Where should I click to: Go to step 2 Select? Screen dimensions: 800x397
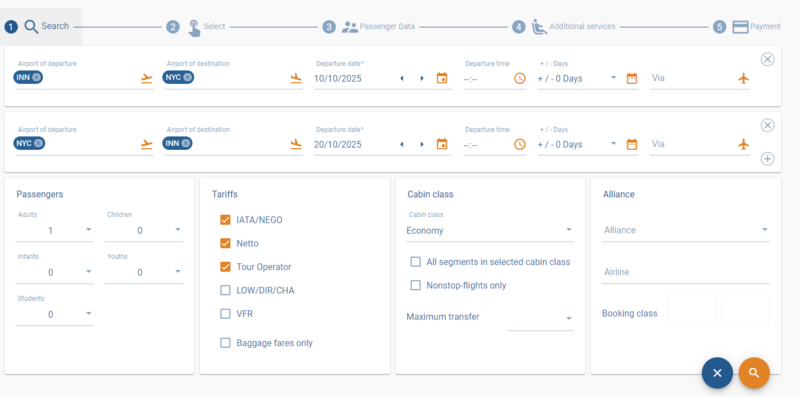click(x=196, y=27)
